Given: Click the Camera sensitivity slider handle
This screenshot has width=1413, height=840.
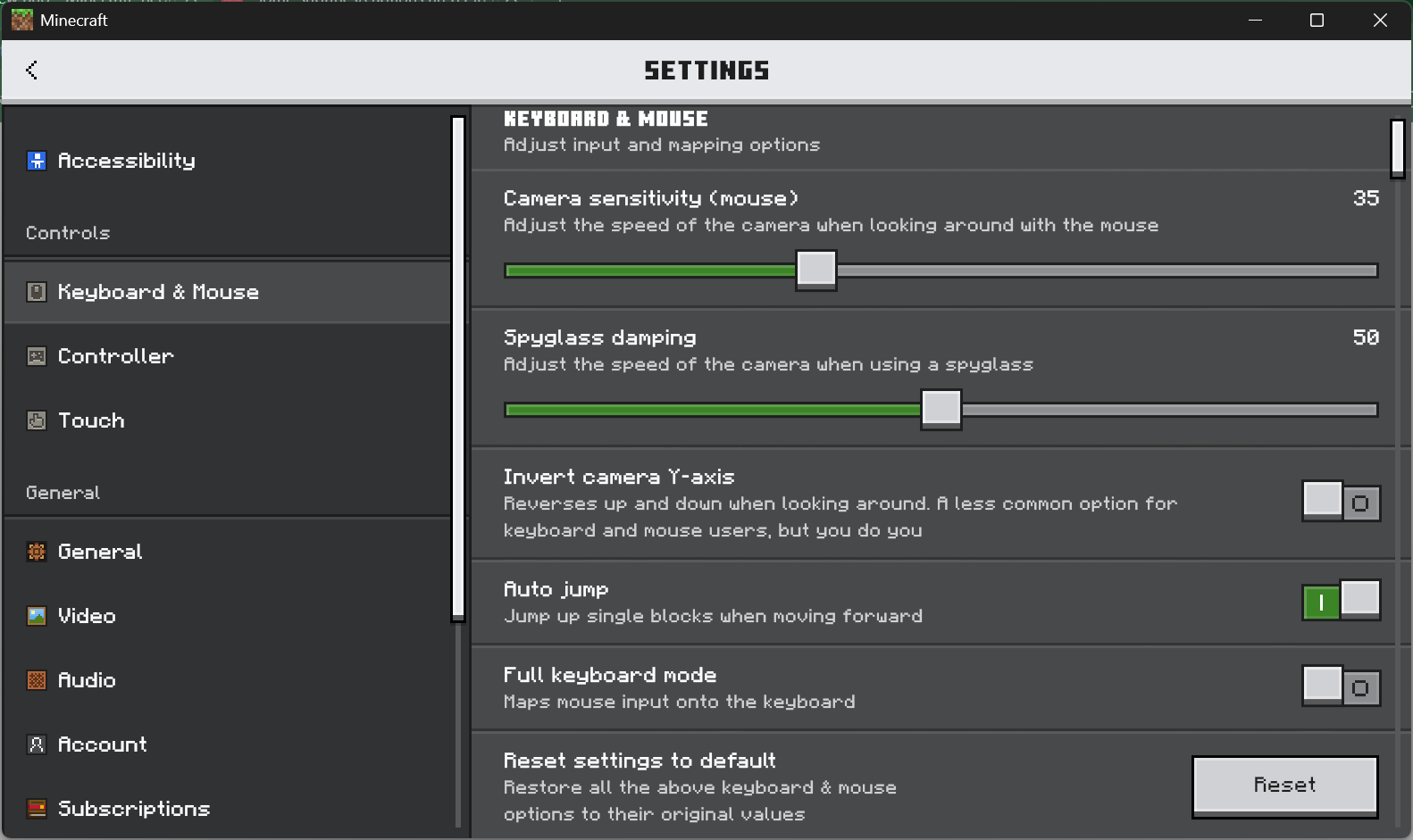Looking at the screenshot, I should click(x=816, y=270).
